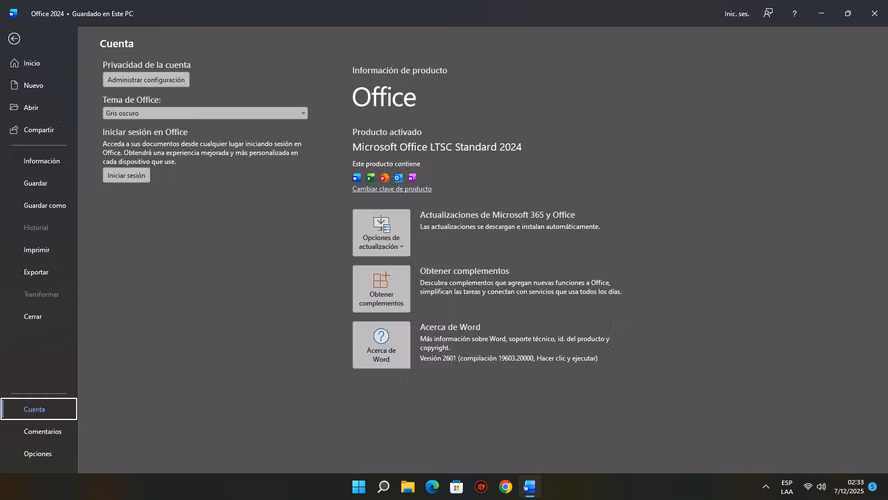Image resolution: width=888 pixels, height=500 pixels.
Task: Open the Imprimir page
Action: [x=39, y=250]
